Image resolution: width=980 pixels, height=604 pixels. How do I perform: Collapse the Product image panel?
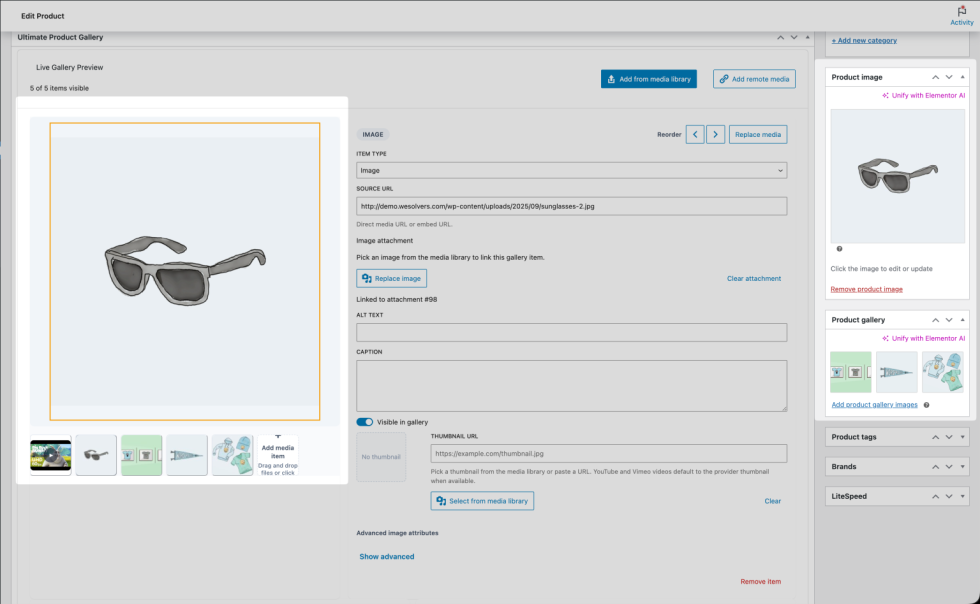962,77
